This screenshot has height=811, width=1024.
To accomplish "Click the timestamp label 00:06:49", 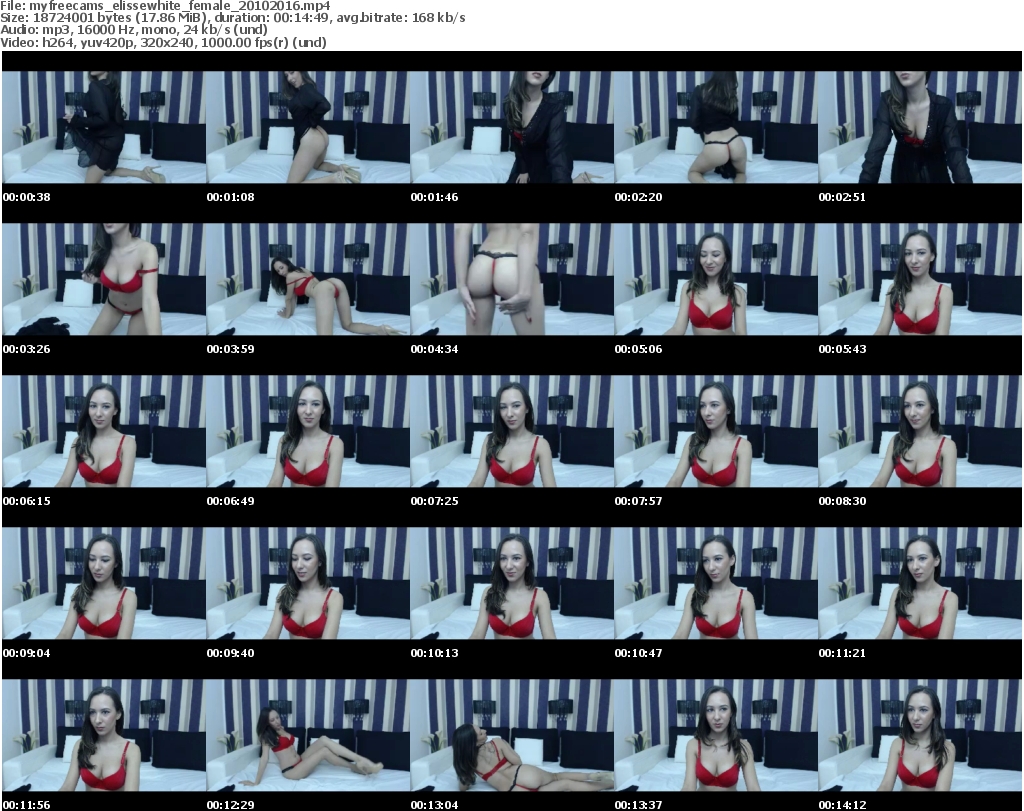I will tap(231, 501).
